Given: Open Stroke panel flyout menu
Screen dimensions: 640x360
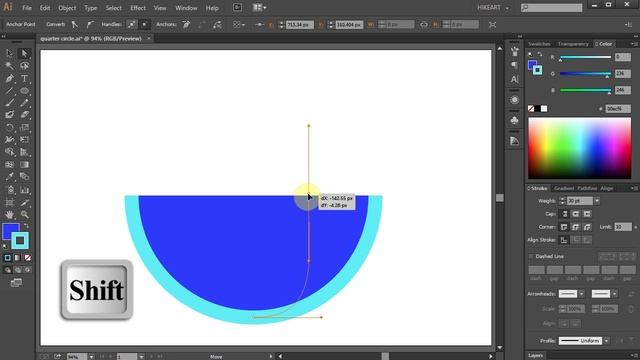Looking at the screenshot, I should [x=633, y=188].
